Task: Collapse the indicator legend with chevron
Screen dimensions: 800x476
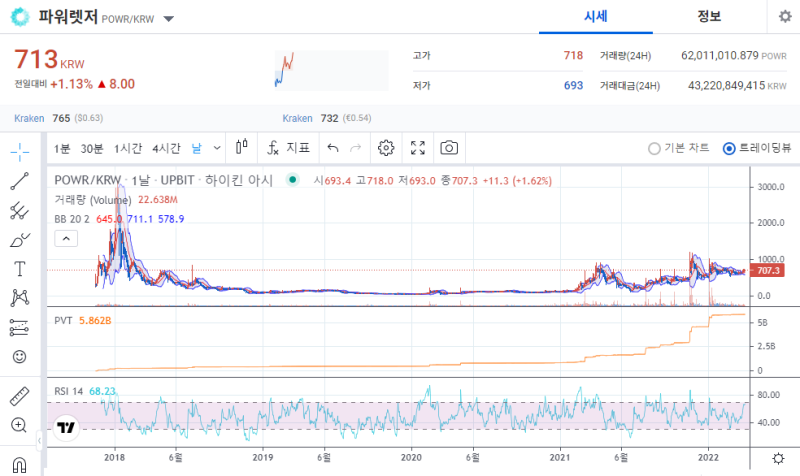Action: pos(66,238)
